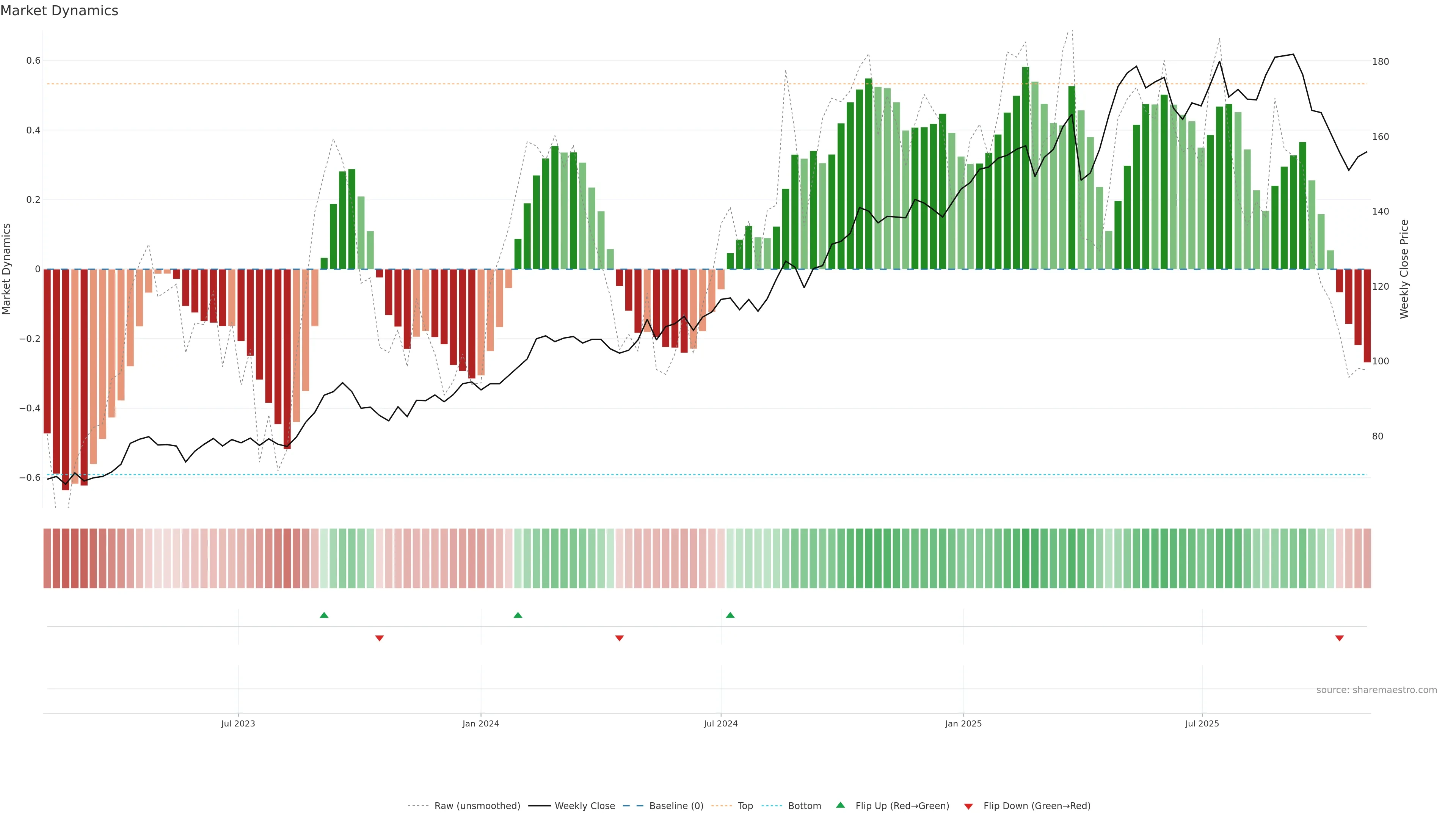The height and width of the screenshot is (819, 1456).
Task: Click the red flip-down triangle in spring 2024
Action: 620,638
